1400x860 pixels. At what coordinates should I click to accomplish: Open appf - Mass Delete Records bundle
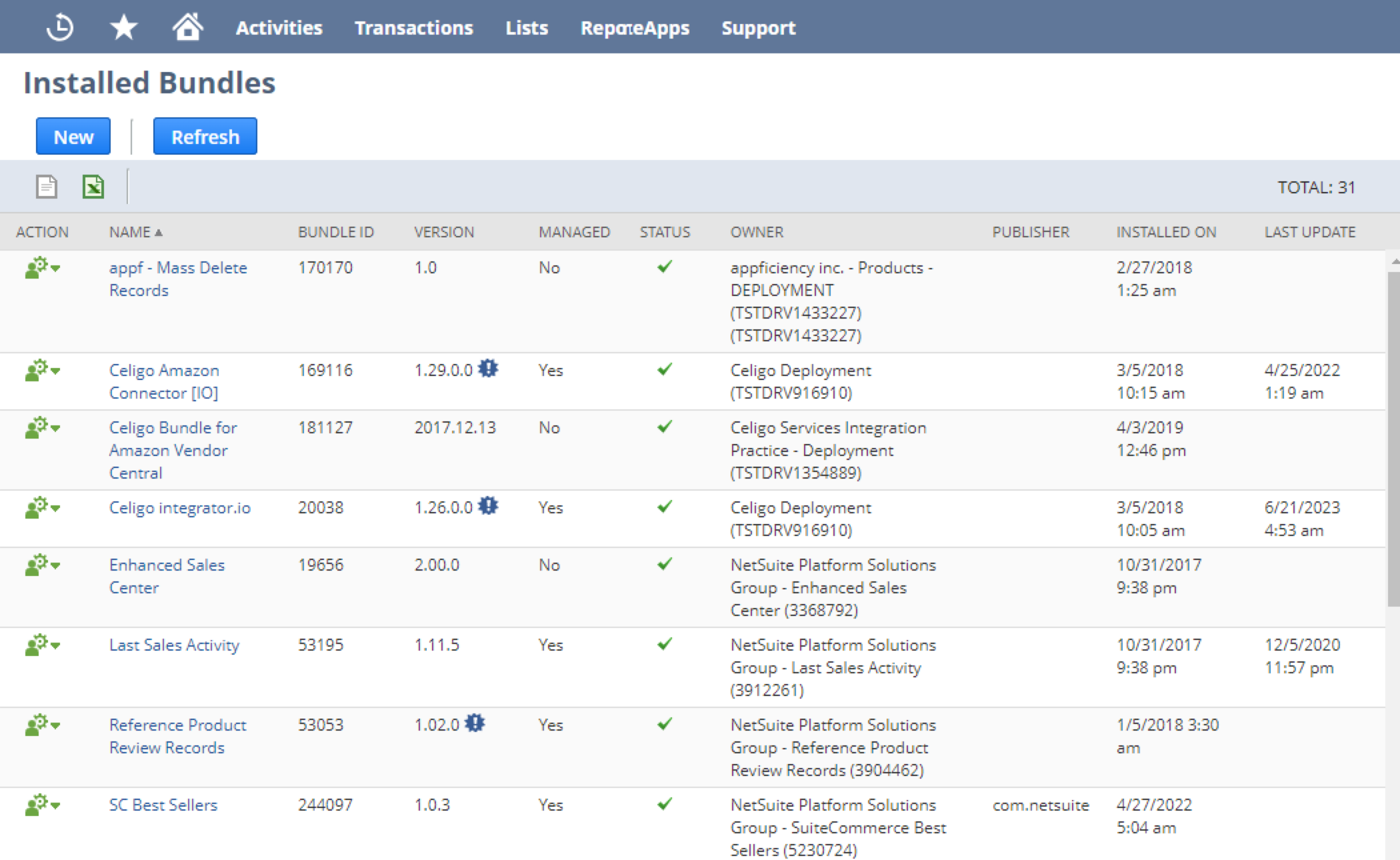click(178, 279)
